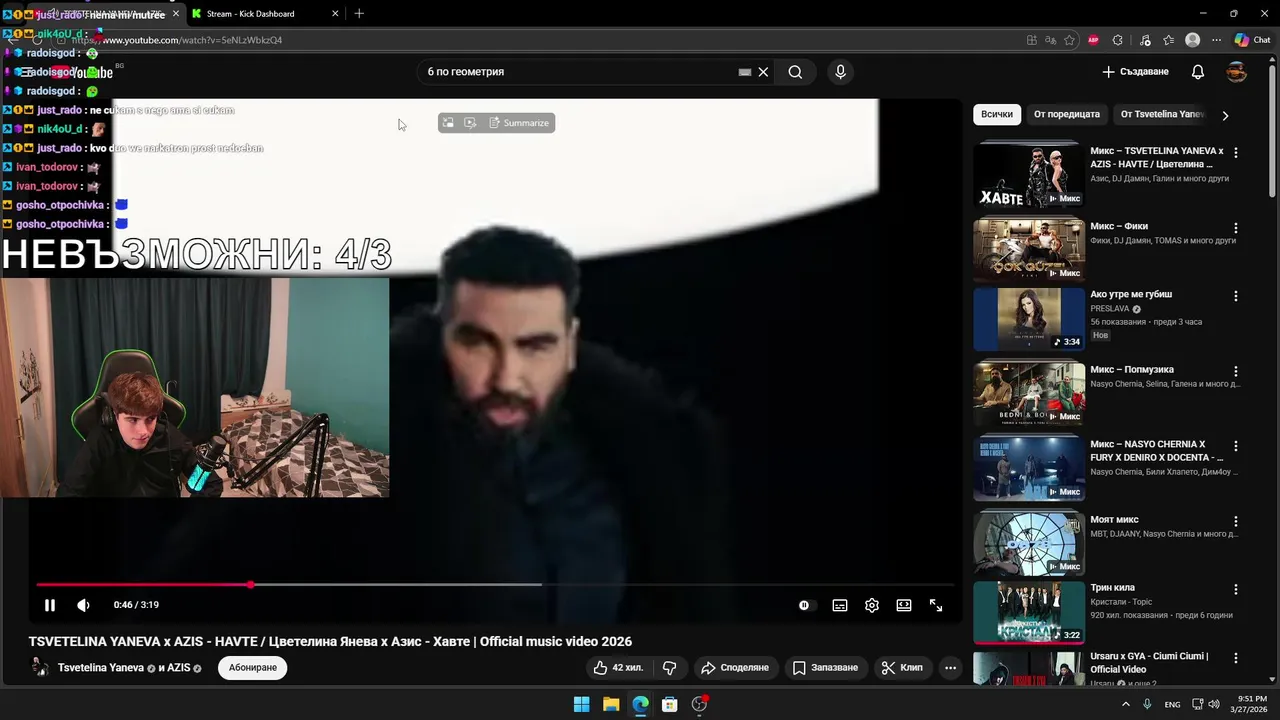
Task: Open media controls music note icon
Action: pos(1145,40)
